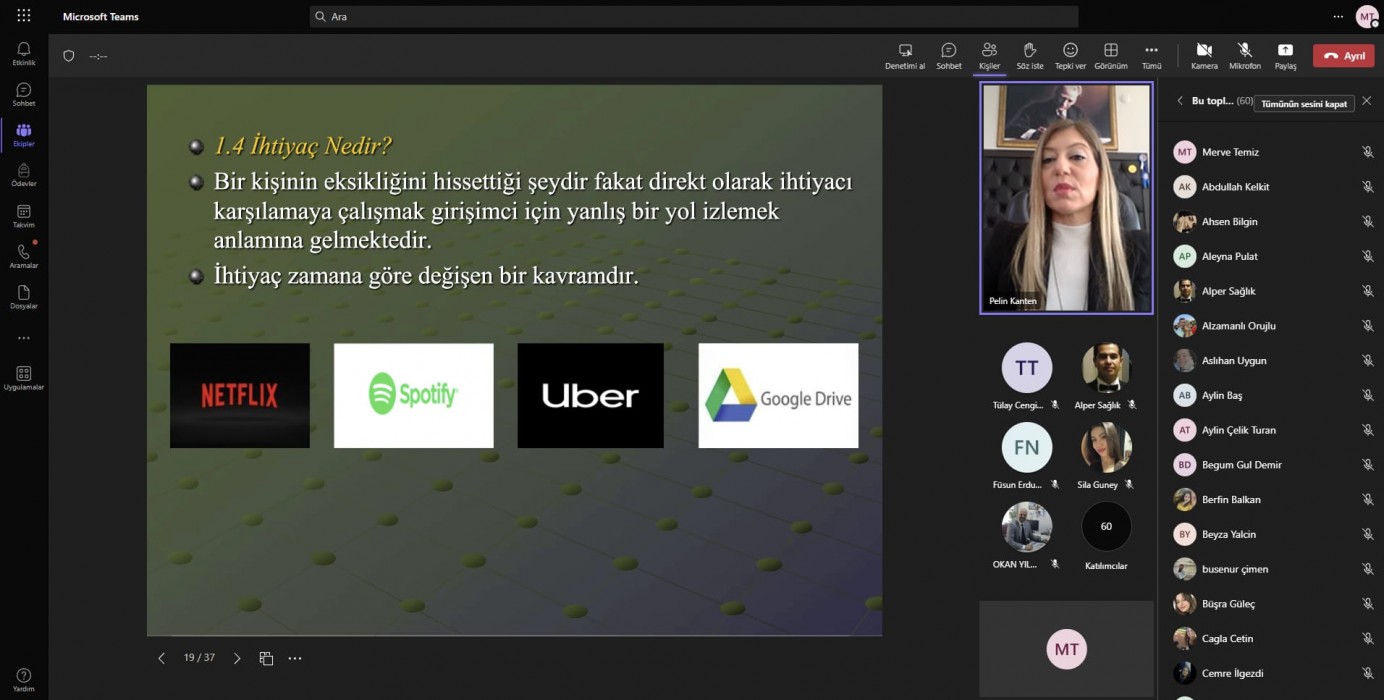The image size is (1384, 700).
Task: Toggle the Mikrofon microphone
Action: point(1245,56)
